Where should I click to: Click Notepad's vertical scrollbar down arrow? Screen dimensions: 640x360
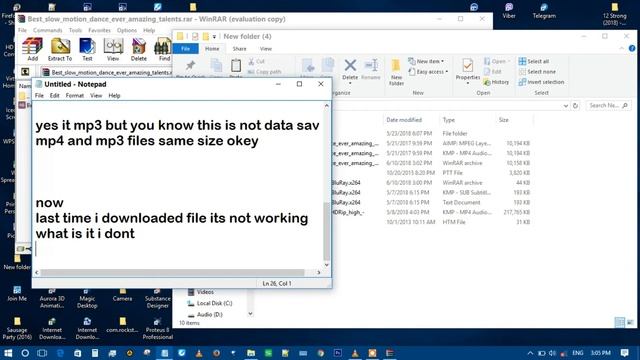point(327,265)
